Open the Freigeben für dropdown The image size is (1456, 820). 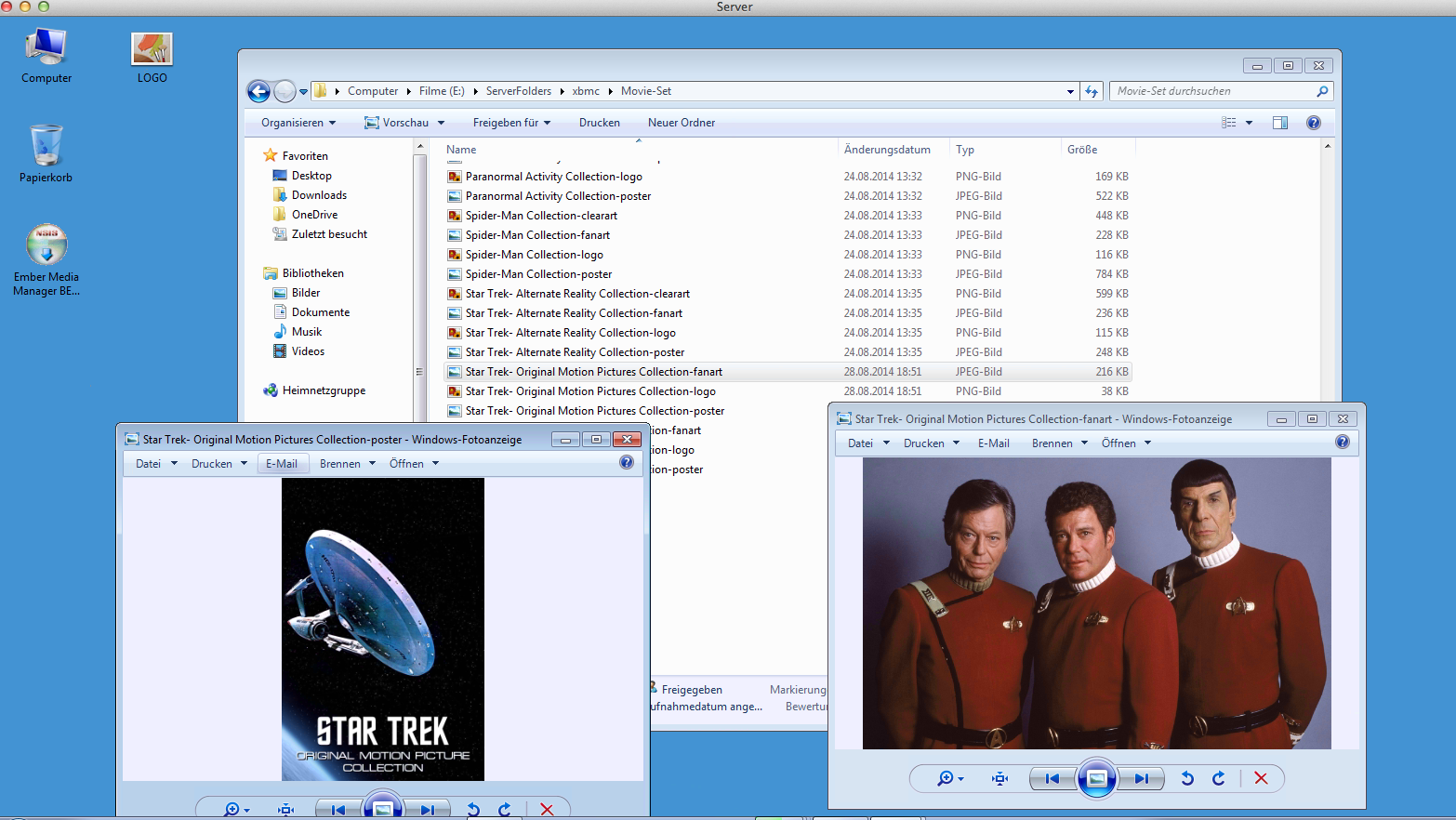[x=511, y=123]
